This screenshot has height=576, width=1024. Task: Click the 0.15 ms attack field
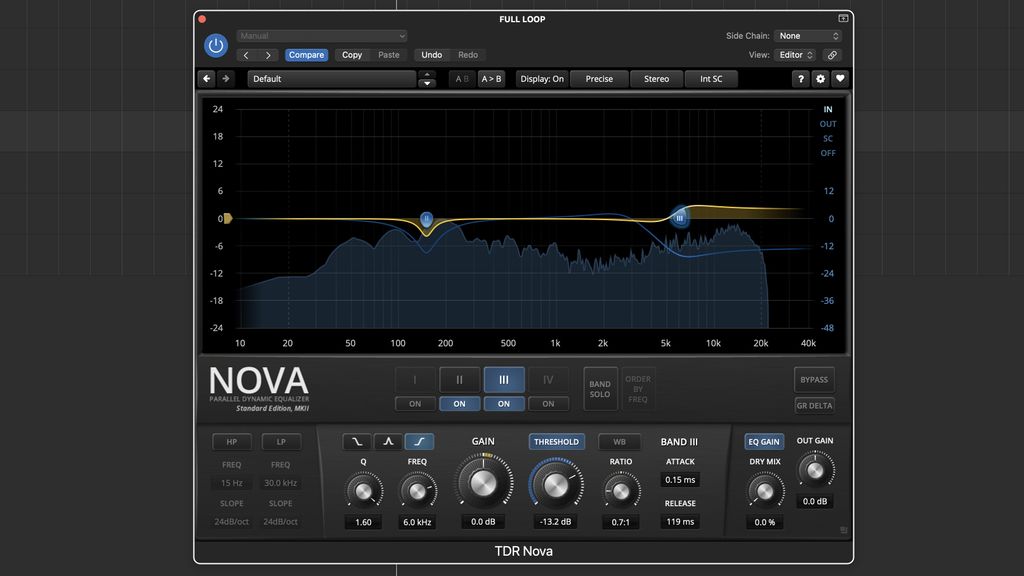680,479
